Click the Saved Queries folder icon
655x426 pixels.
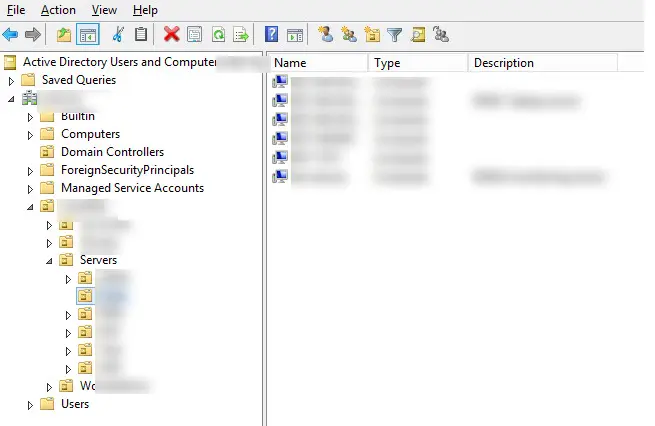(x=28, y=80)
